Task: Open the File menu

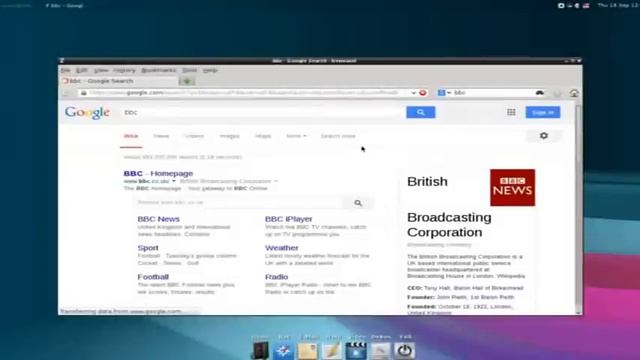Action: coord(65,70)
